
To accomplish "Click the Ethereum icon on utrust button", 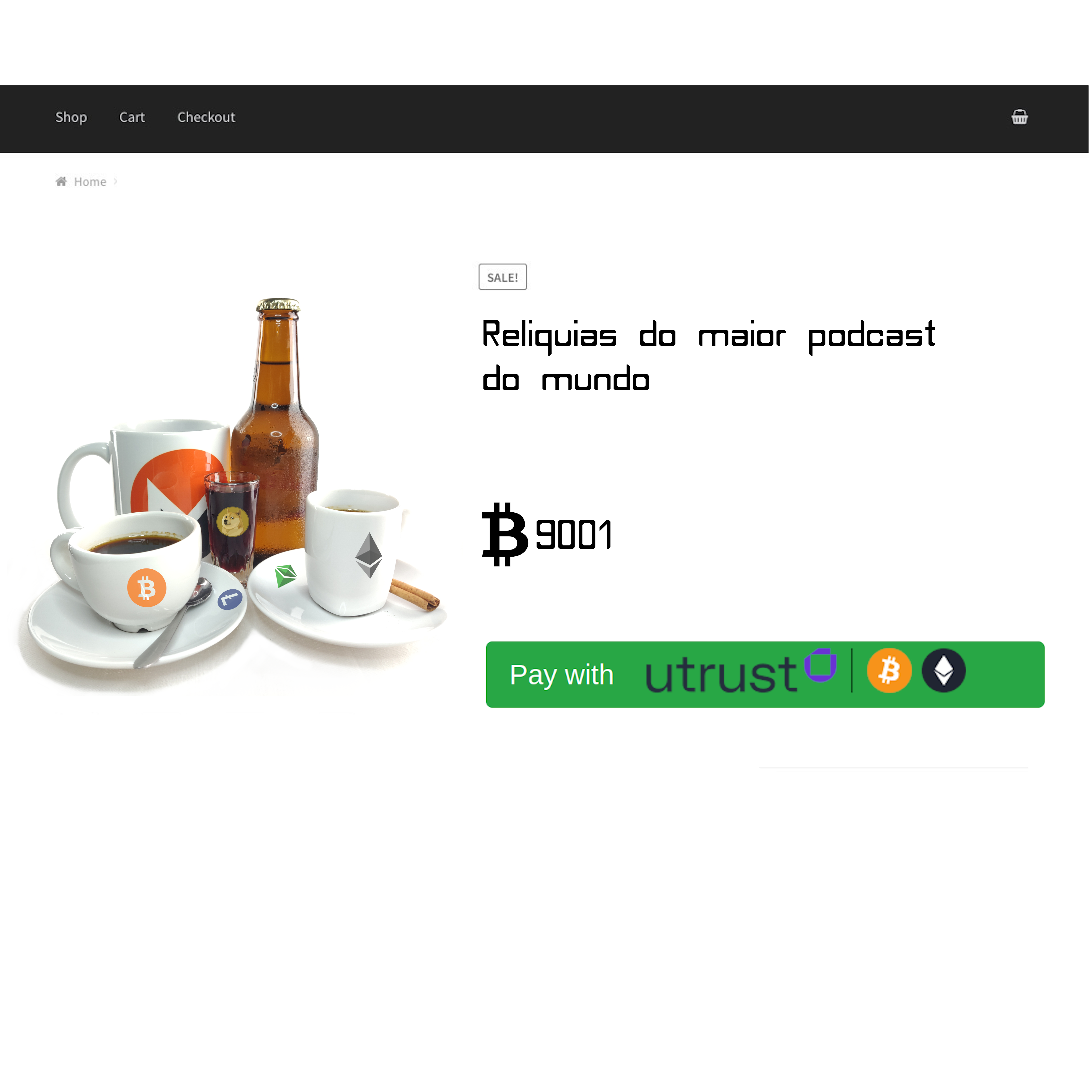I will (x=943, y=670).
